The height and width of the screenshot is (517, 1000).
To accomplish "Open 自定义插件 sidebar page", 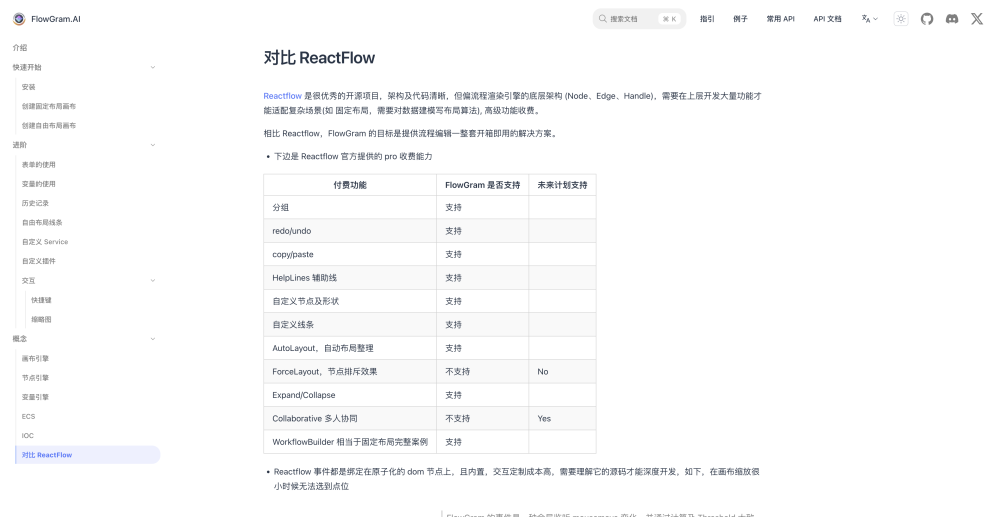I will pyautogui.click(x=39, y=261).
